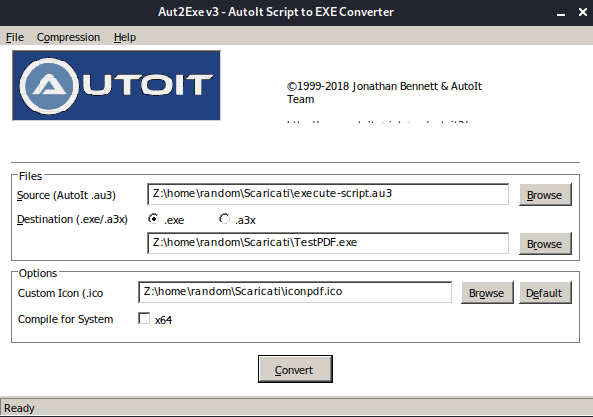The width and height of the screenshot is (593, 417).
Task: Reset icon with the Default button
Action: coord(545,293)
